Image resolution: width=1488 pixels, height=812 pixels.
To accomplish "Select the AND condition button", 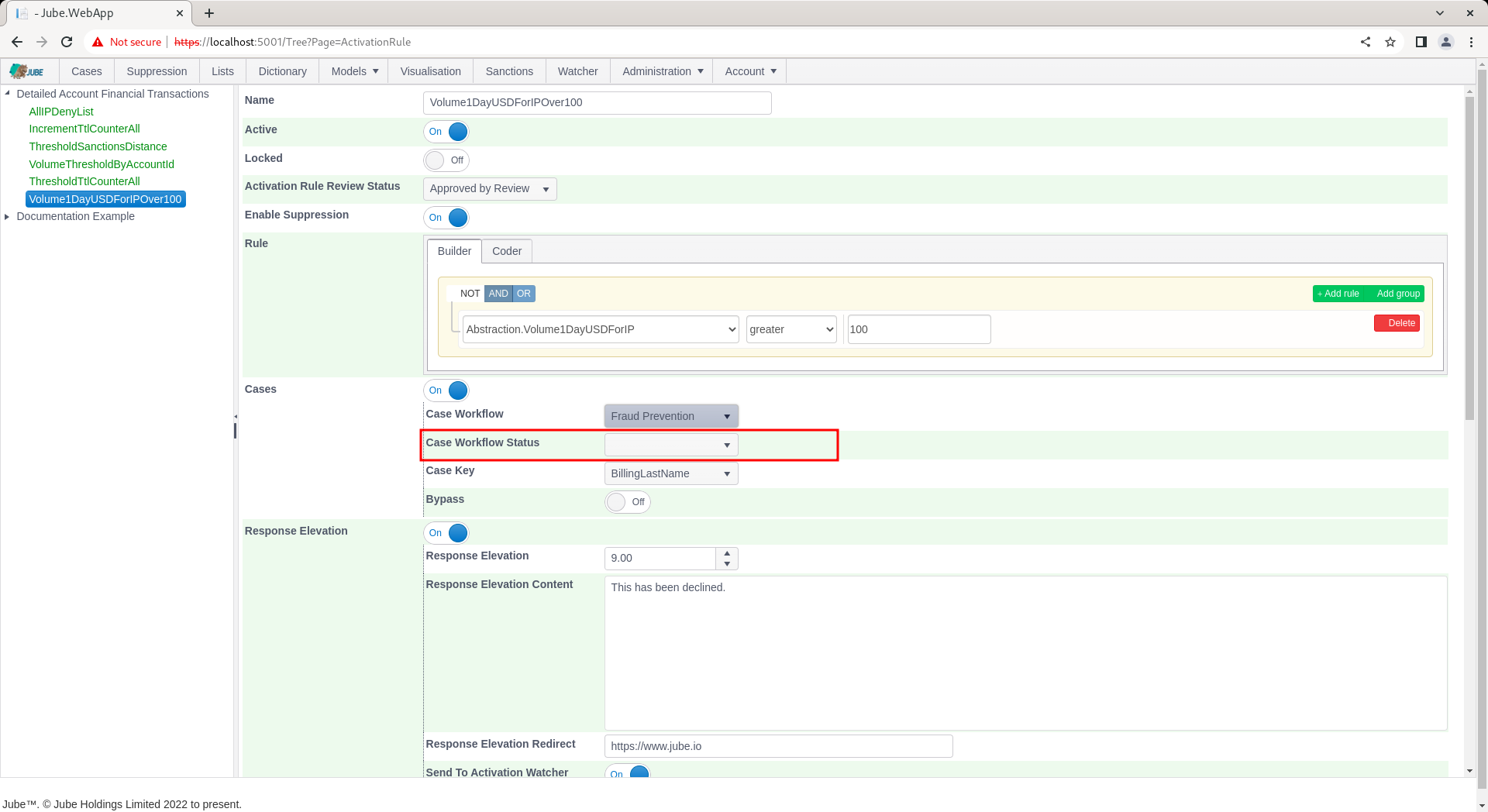I will point(498,294).
